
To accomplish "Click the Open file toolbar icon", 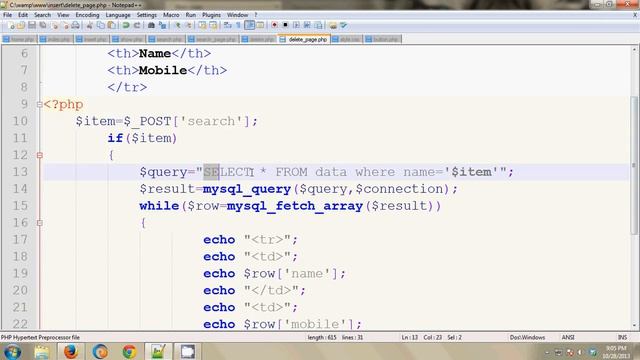I will (x=21, y=25).
